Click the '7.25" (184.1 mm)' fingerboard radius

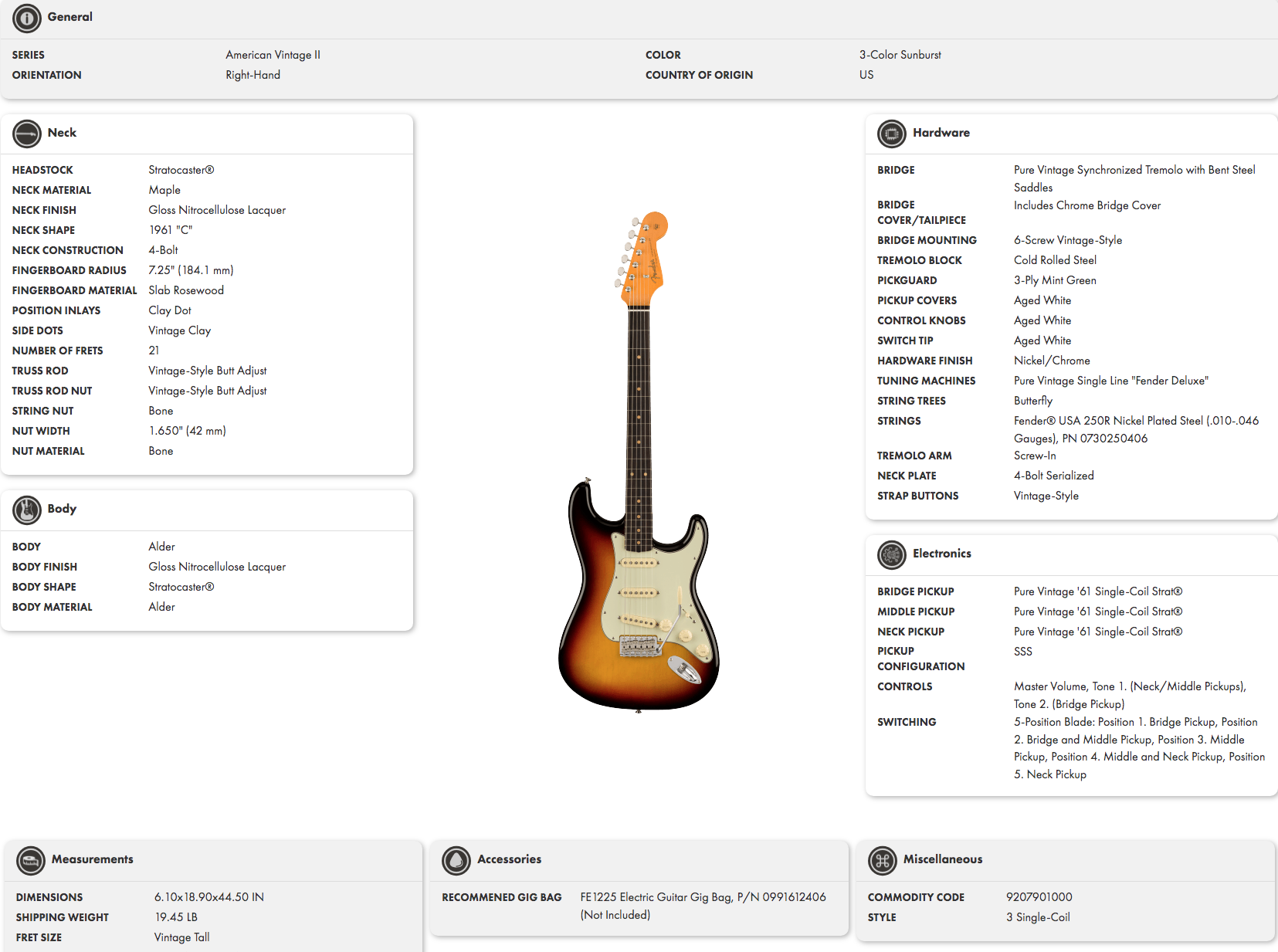coord(191,270)
